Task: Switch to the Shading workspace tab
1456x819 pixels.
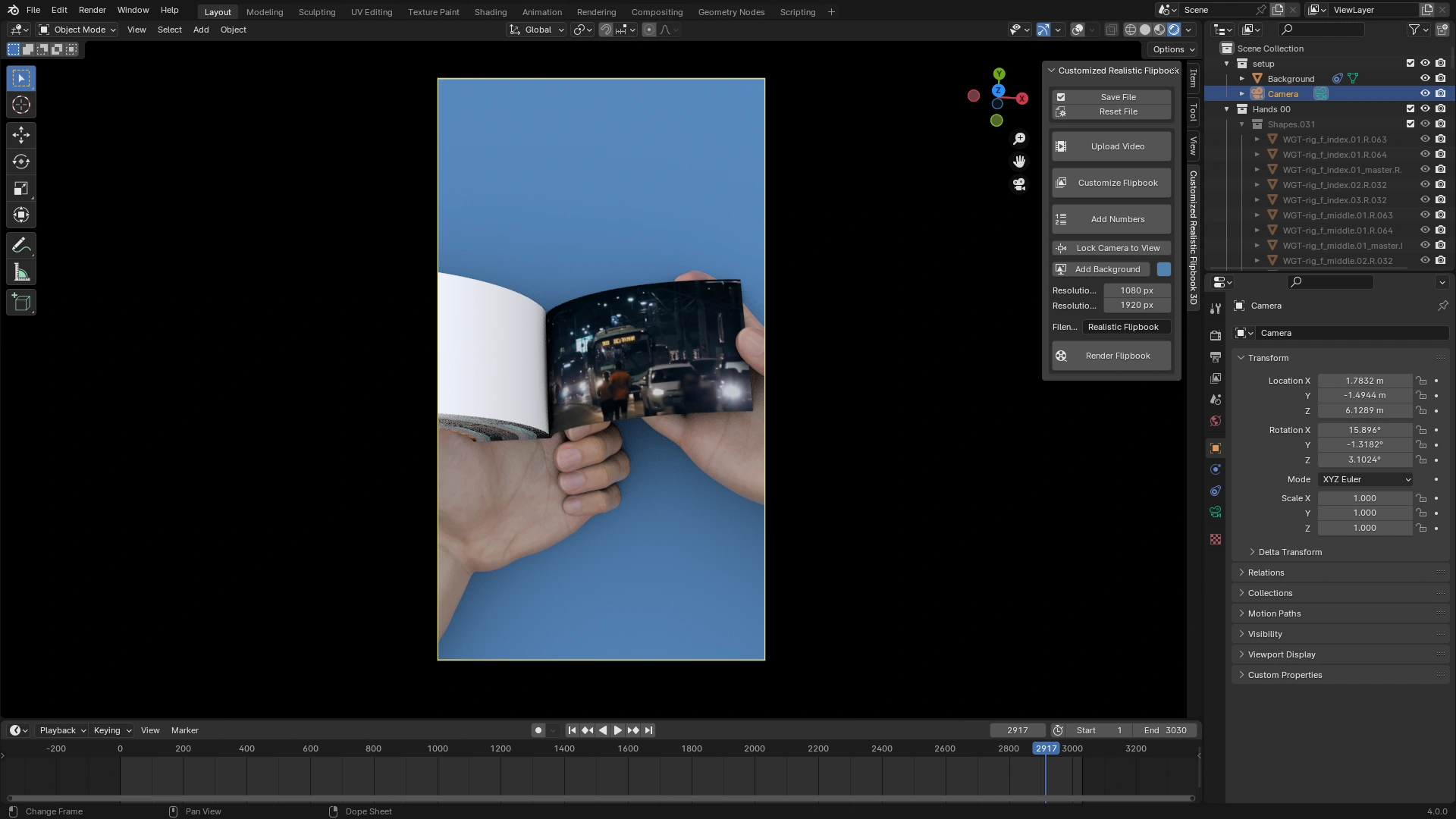Action: coord(490,12)
